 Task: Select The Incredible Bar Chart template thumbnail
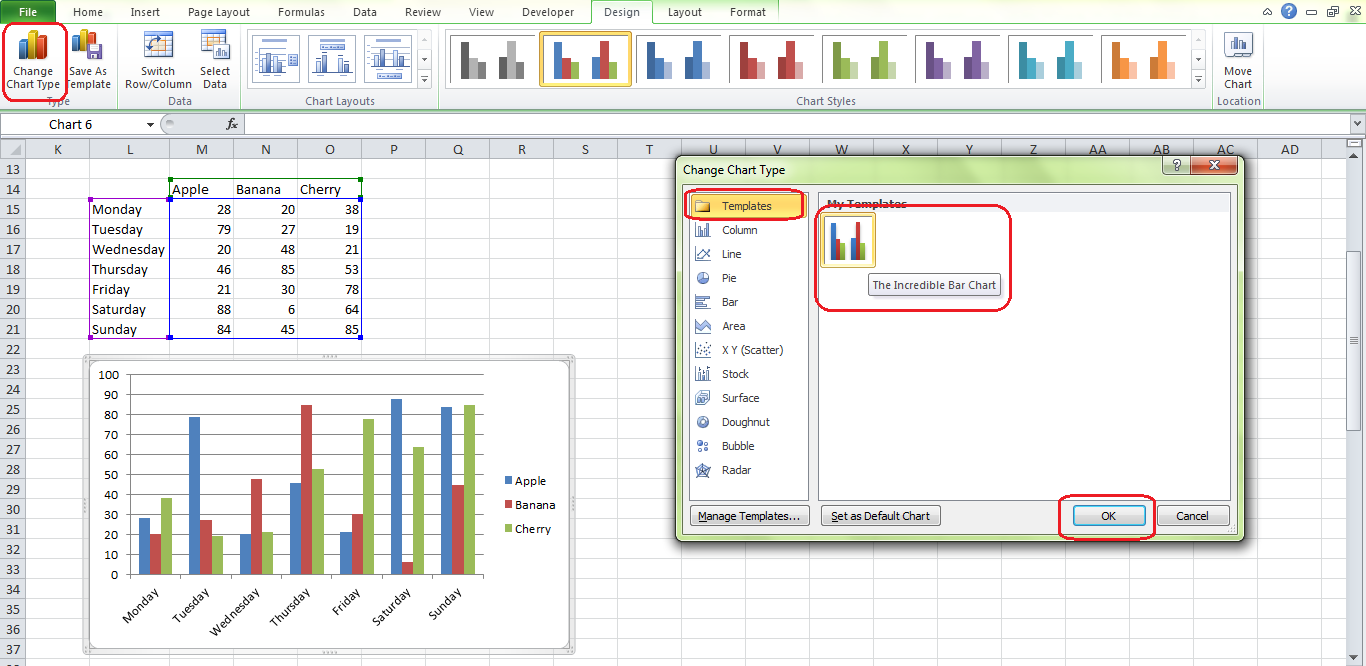847,240
